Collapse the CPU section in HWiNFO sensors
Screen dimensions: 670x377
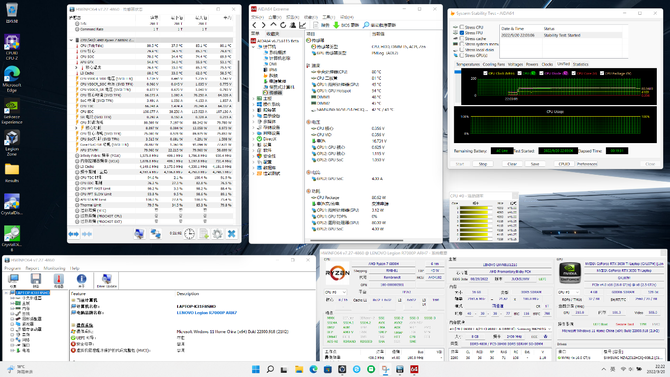(71, 40)
